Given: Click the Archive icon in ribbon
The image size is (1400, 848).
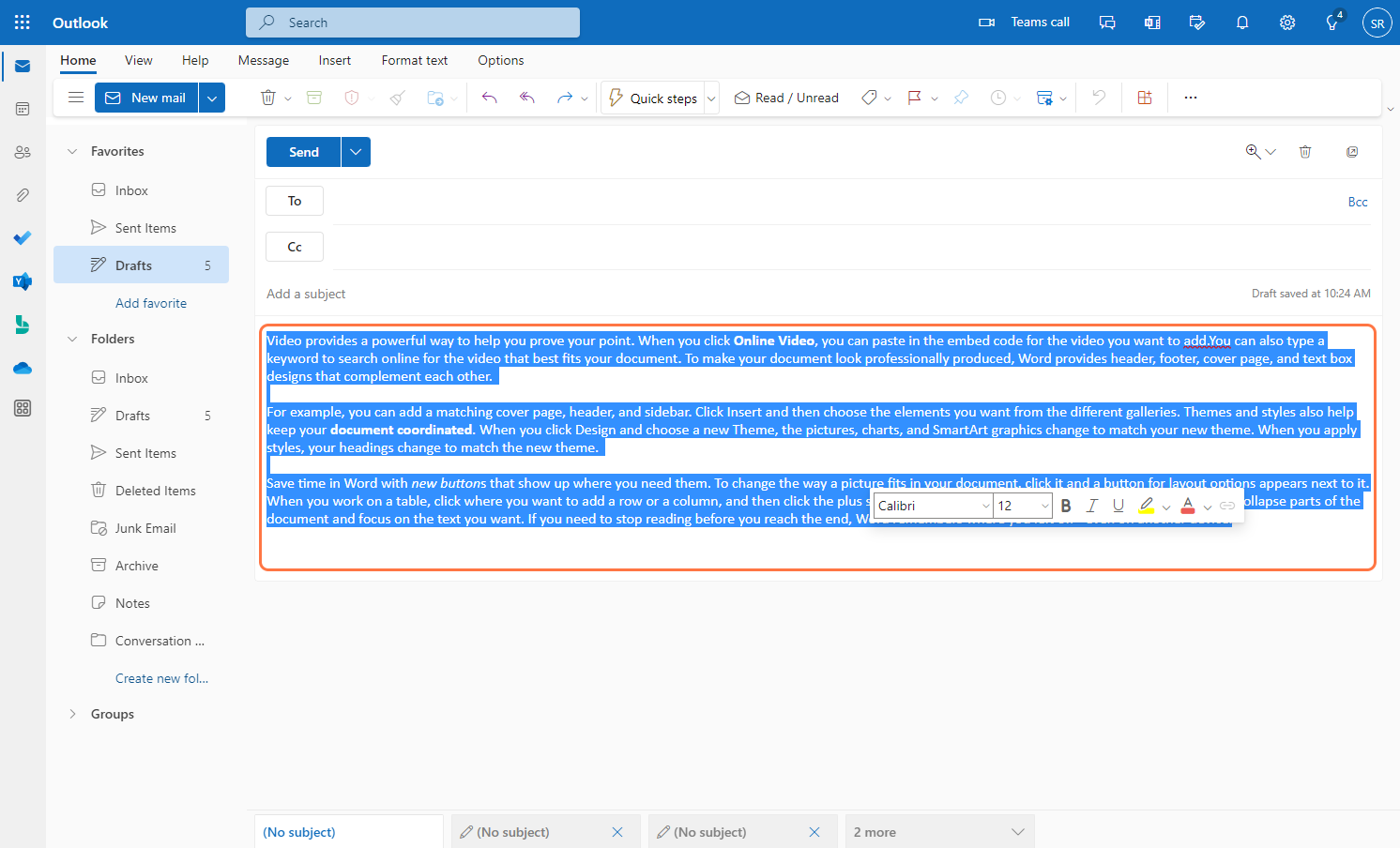Looking at the screenshot, I should click(314, 98).
